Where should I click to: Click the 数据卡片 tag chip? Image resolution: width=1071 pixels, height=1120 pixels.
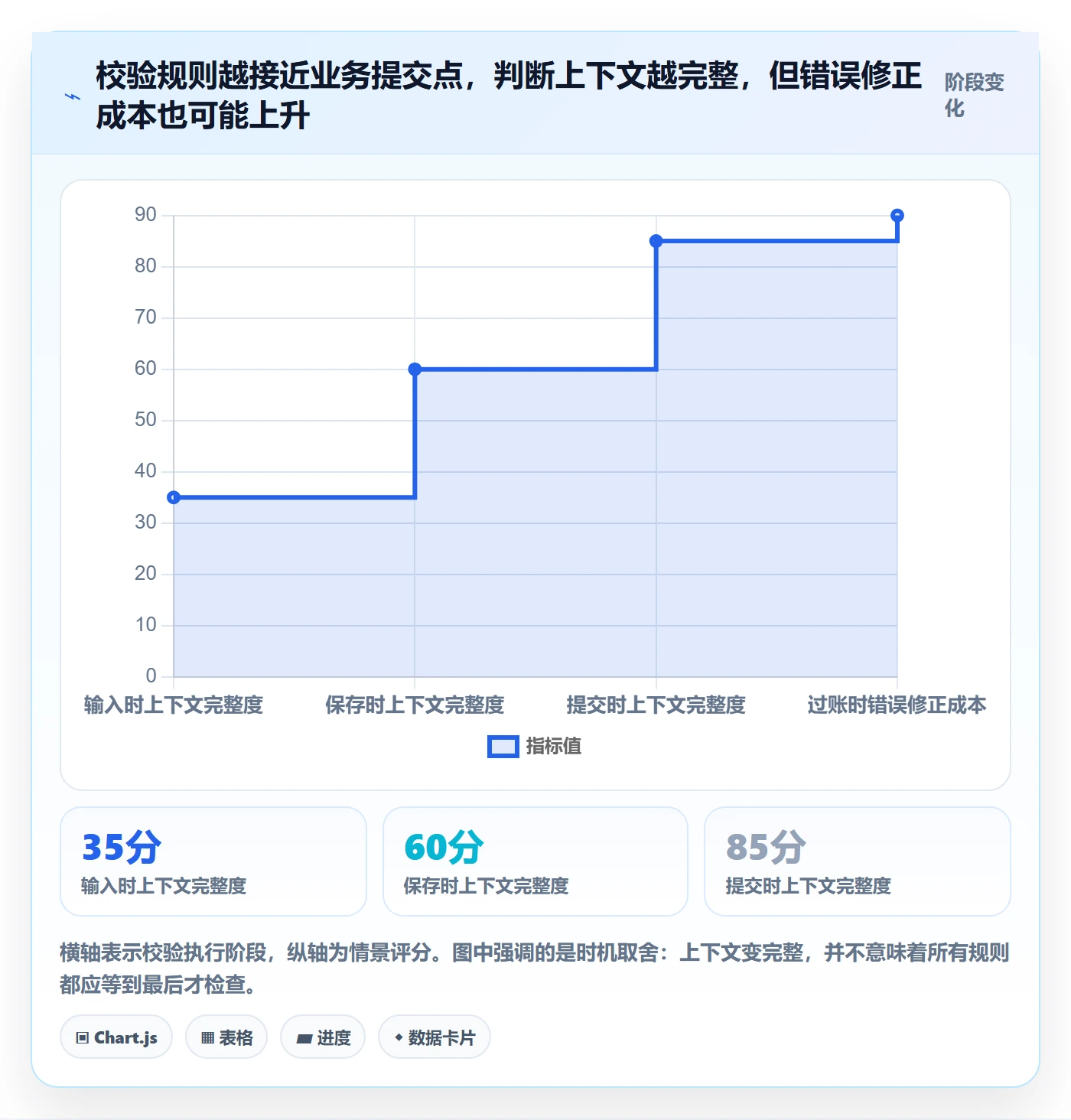point(435,1037)
